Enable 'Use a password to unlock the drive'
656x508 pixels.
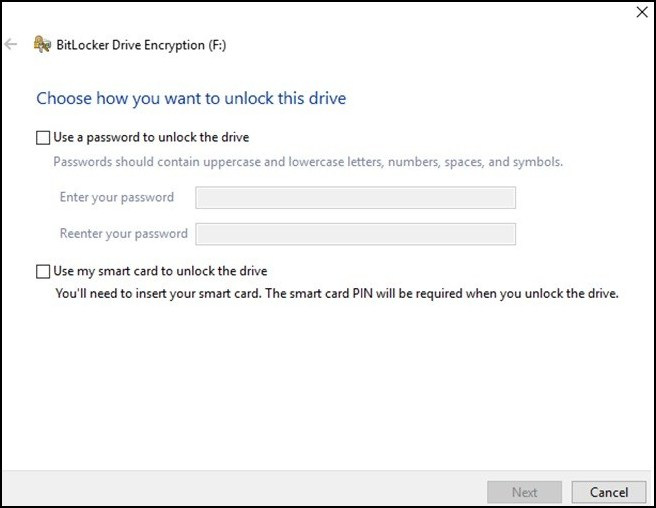[x=43, y=138]
